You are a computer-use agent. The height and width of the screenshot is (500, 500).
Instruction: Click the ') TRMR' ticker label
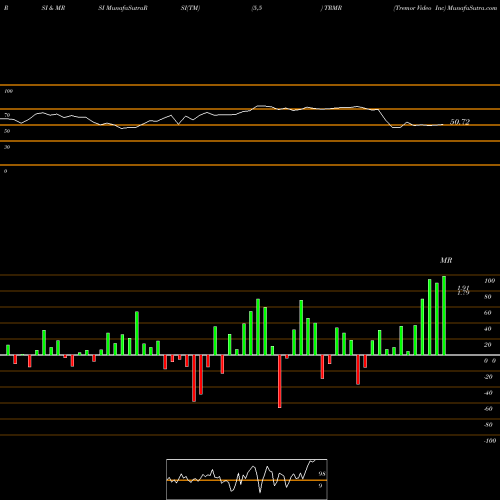pyautogui.click(x=331, y=8)
